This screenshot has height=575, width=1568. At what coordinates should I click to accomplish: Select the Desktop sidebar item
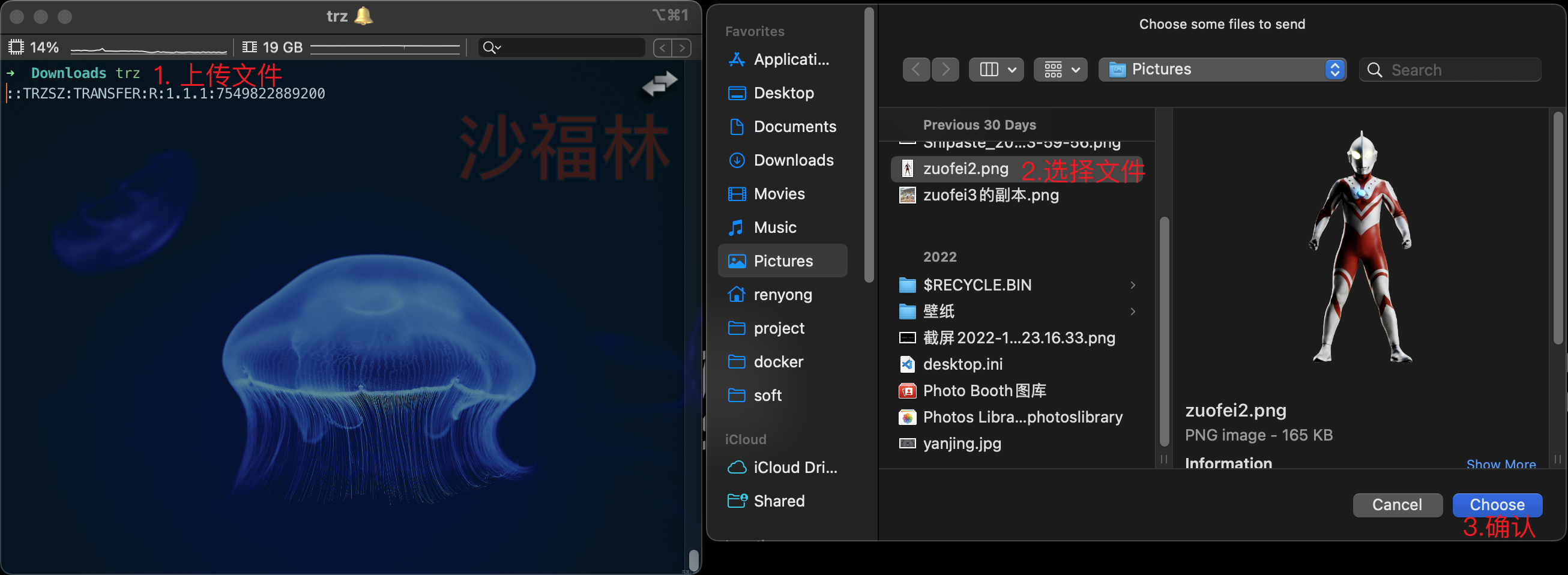(x=783, y=93)
